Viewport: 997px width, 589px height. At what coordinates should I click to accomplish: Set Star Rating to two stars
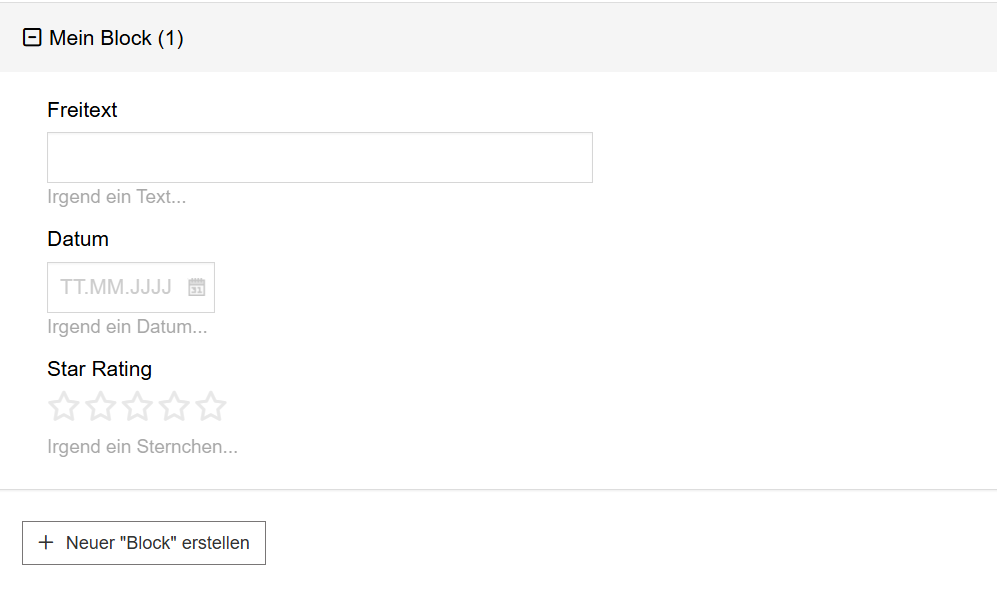[x=101, y=407]
